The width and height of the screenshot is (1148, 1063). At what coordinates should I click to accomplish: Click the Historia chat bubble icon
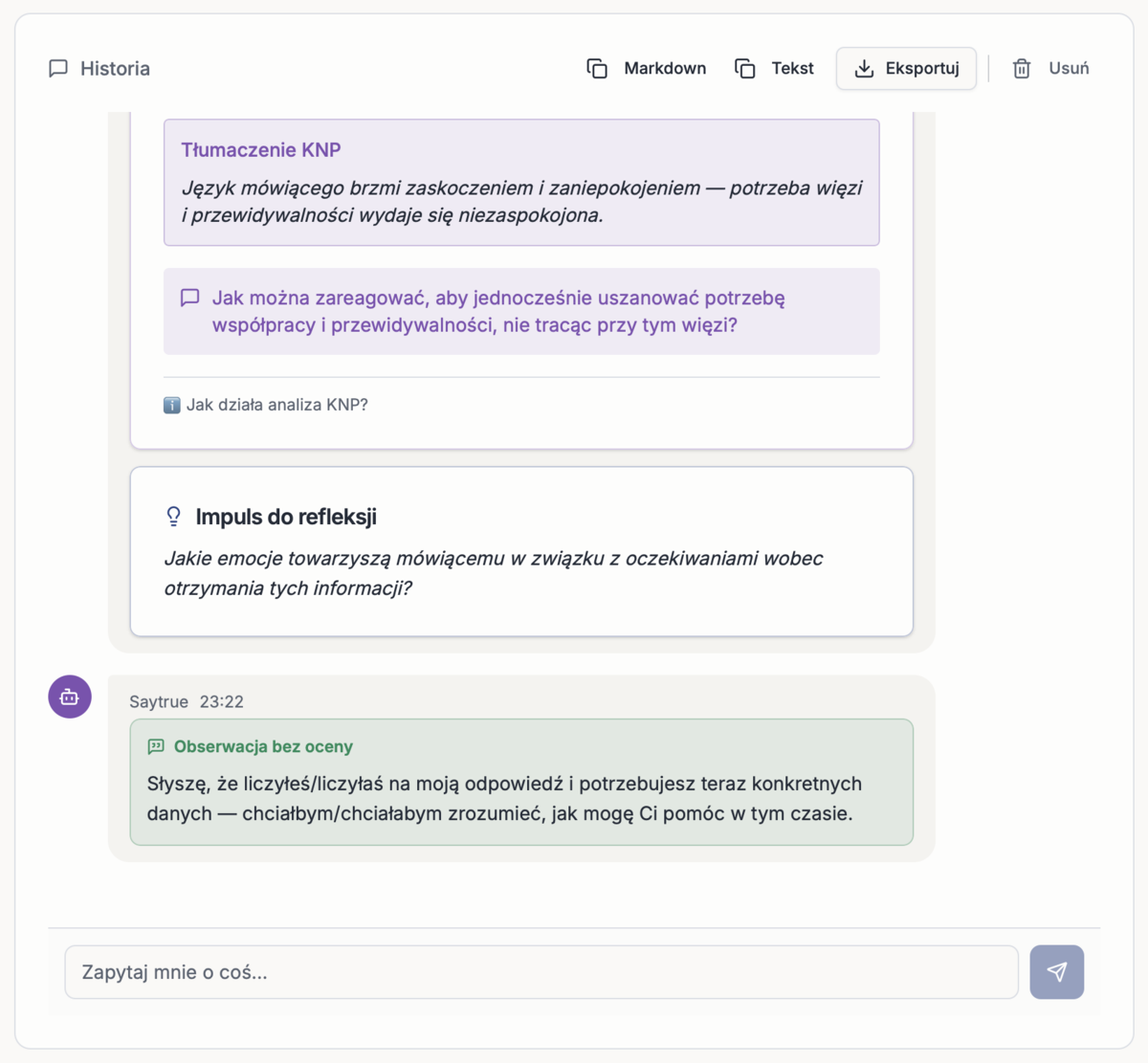[58, 68]
